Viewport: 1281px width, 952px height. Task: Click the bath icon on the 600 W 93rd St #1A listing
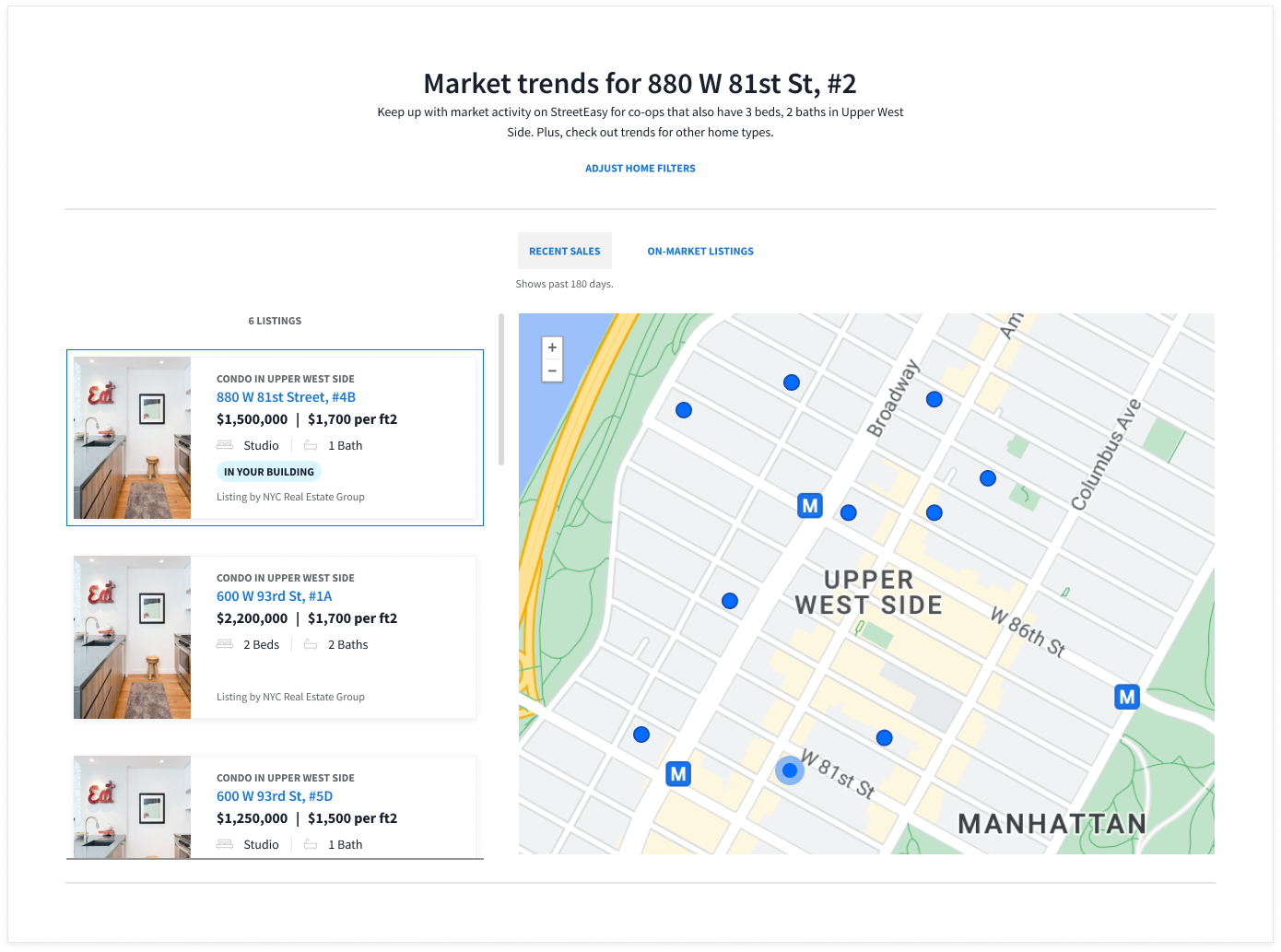pos(311,643)
